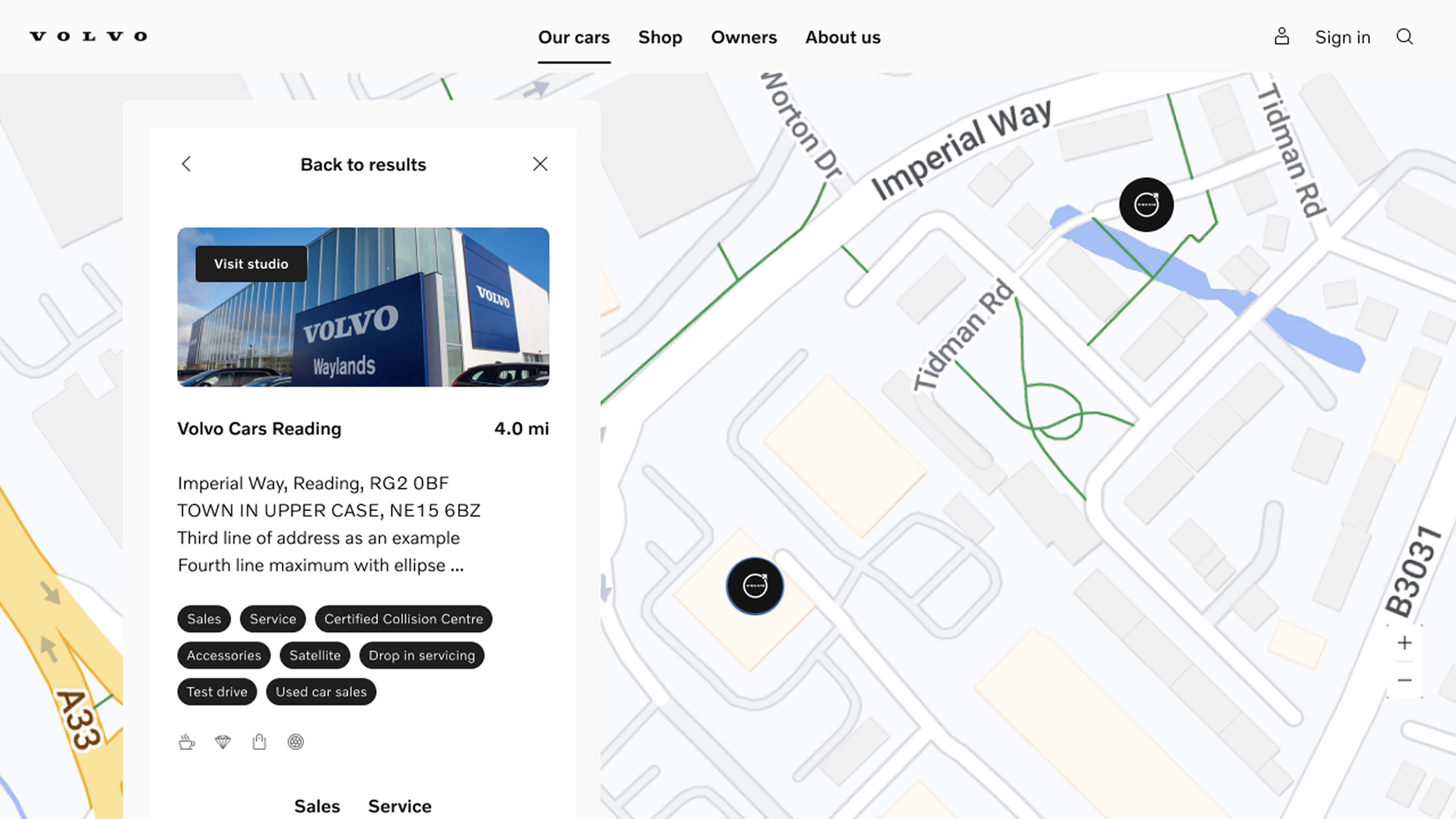This screenshot has width=1456, height=819.
Task: Click the diamond amenity icon
Action: [223, 742]
